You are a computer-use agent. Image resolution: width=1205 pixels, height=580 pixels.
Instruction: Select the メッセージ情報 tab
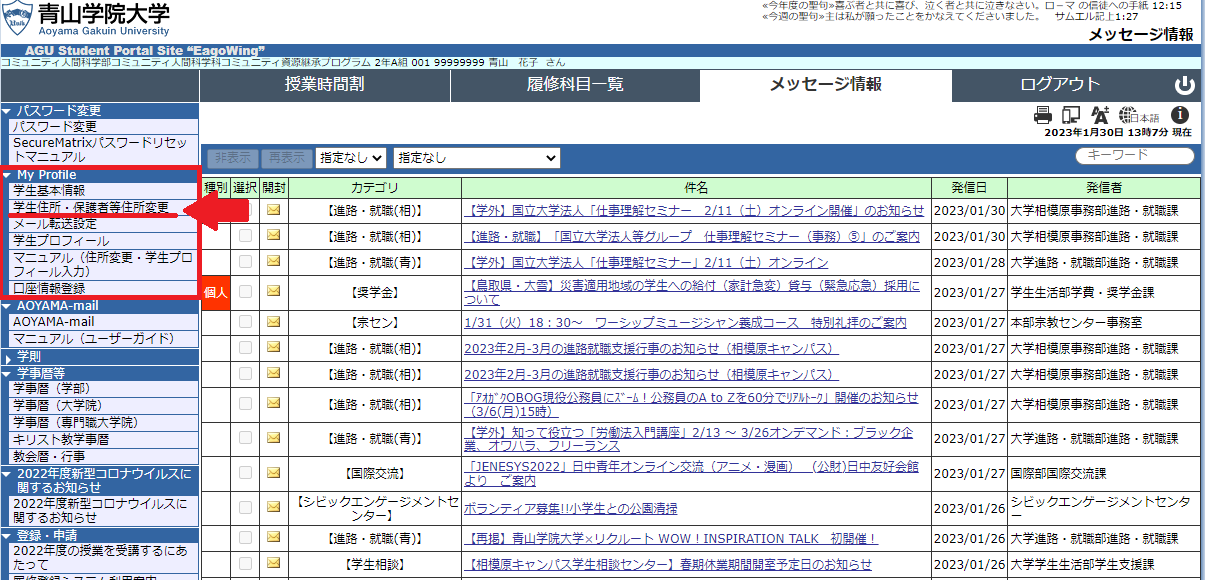(826, 85)
